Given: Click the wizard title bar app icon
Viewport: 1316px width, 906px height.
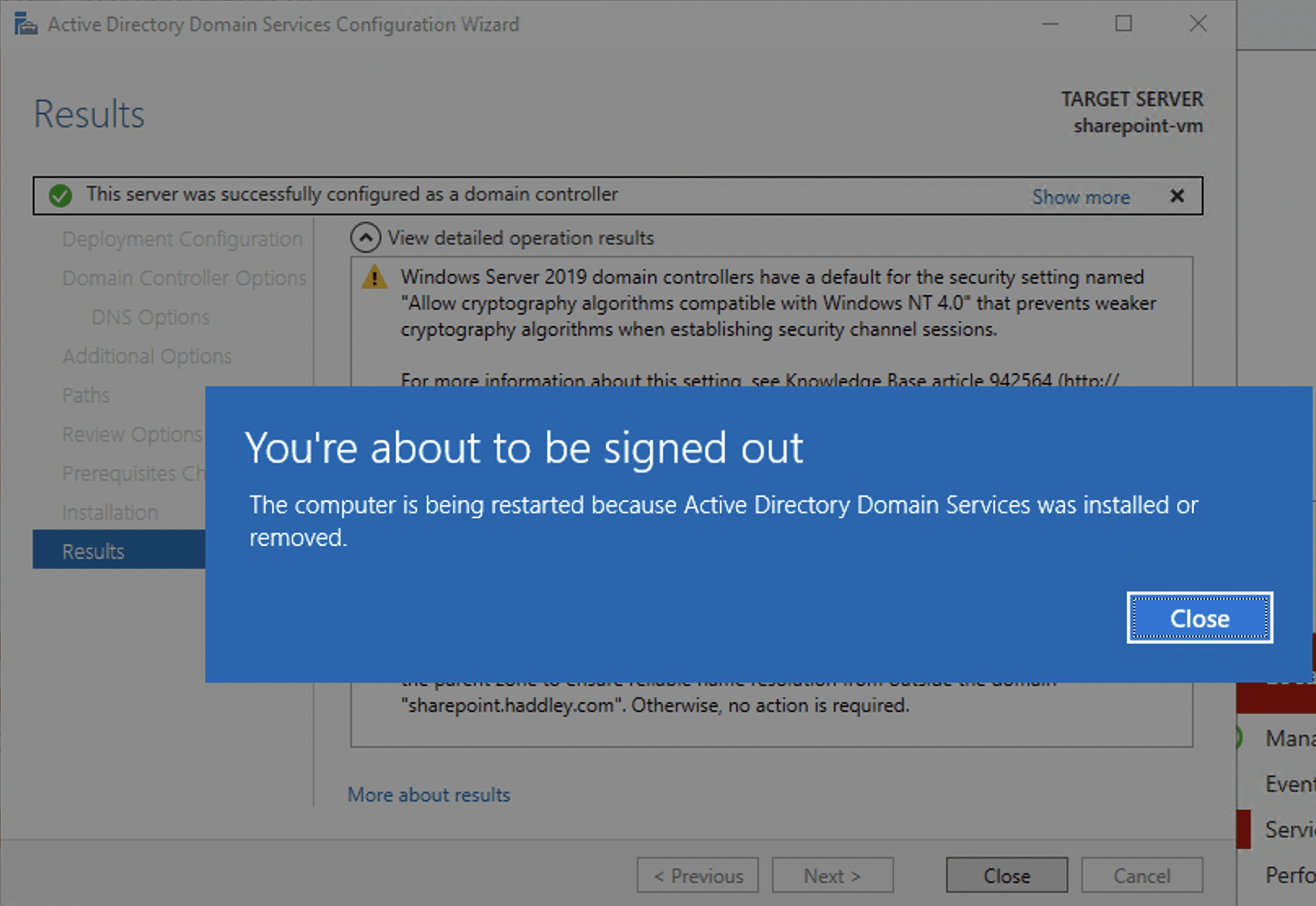Looking at the screenshot, I should click(x=25, y=24).
